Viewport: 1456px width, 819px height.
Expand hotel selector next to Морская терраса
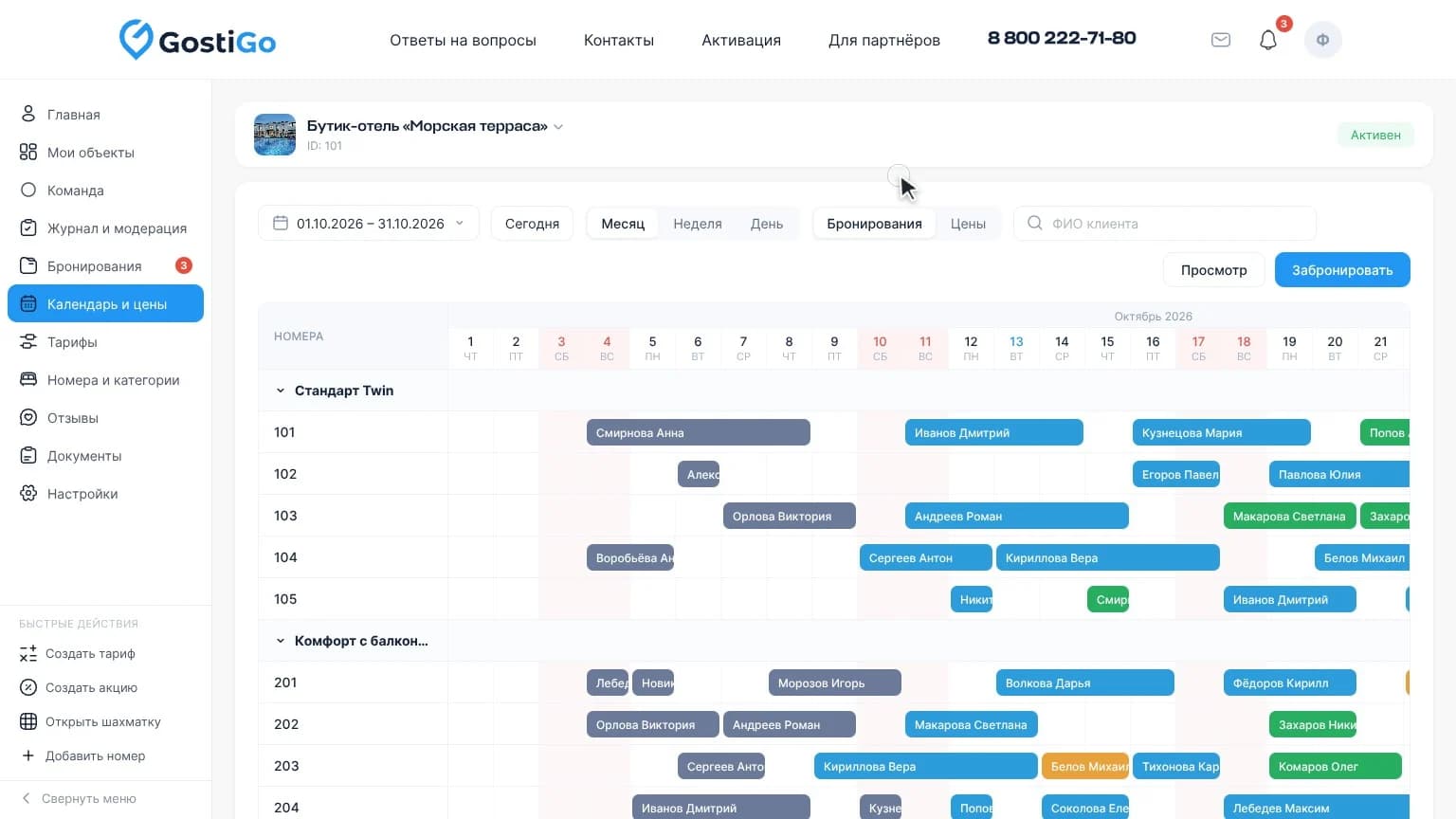558,127
